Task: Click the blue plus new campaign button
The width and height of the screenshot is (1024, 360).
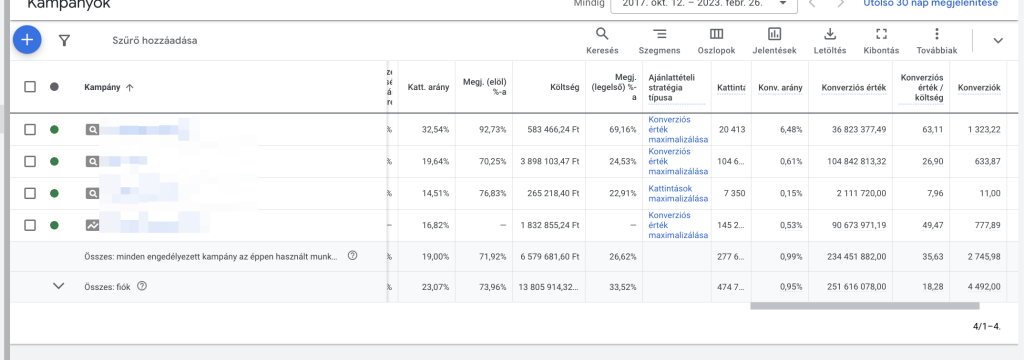Action: pos(27,40)
